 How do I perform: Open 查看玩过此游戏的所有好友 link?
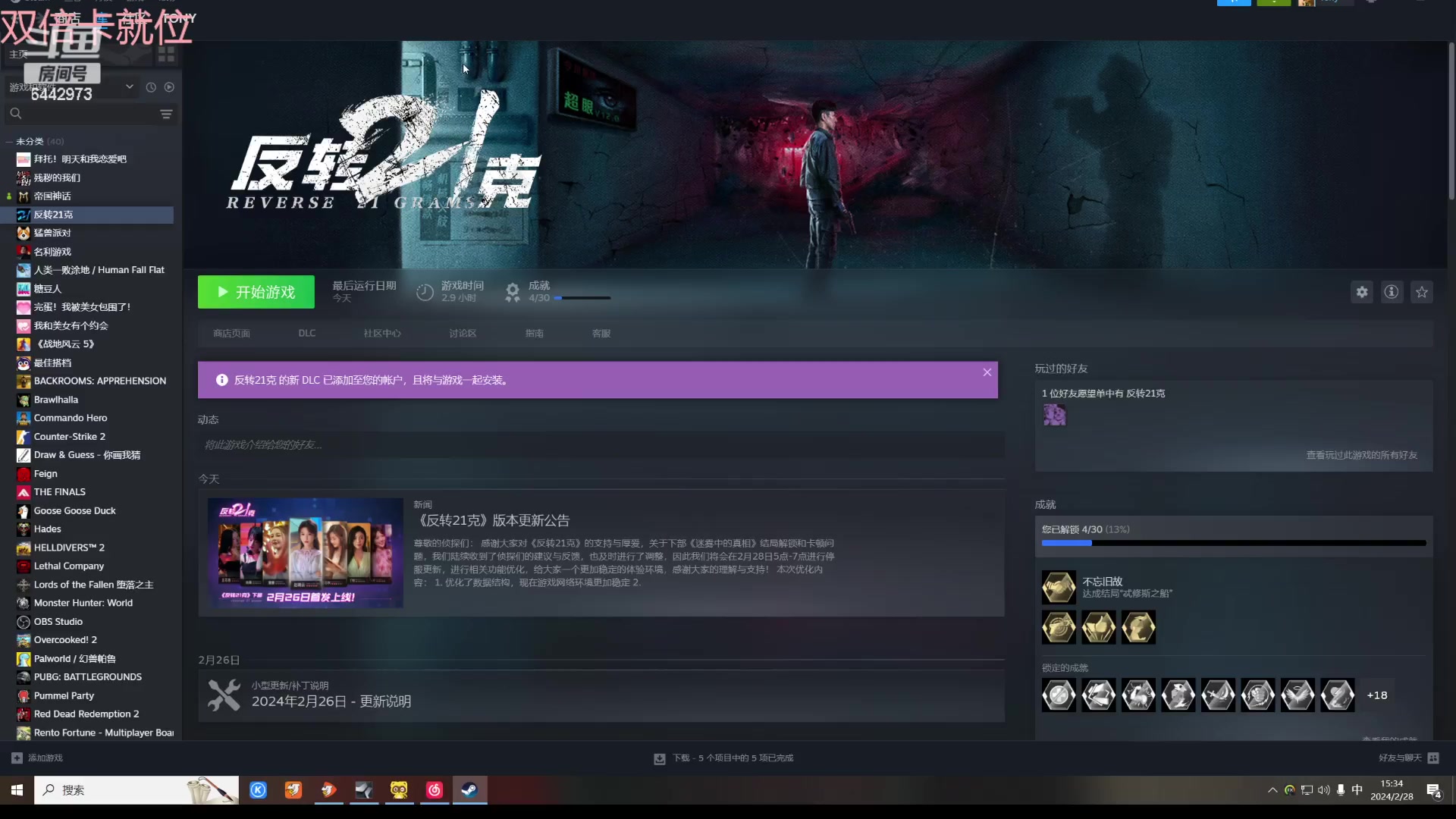pyautogui.click(x=1362, y=456)
